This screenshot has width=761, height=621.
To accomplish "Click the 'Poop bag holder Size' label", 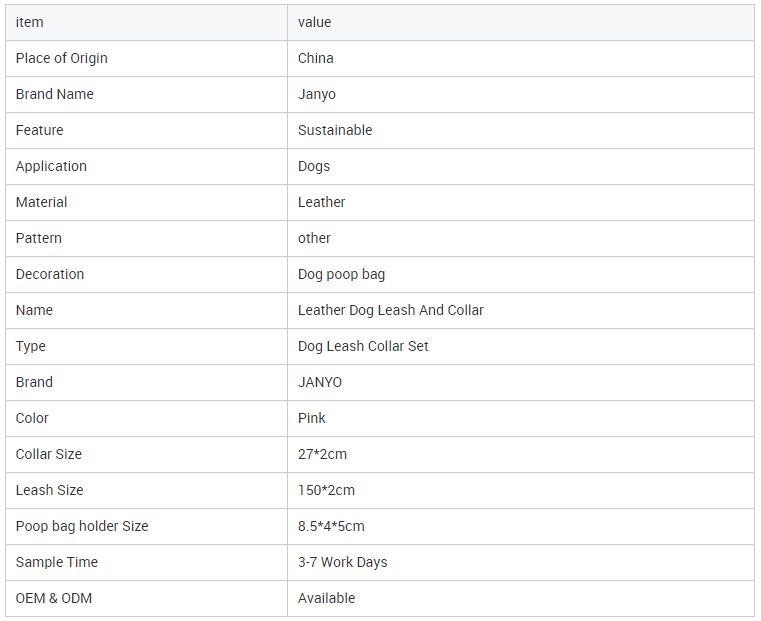I will (x=82, y=526).
